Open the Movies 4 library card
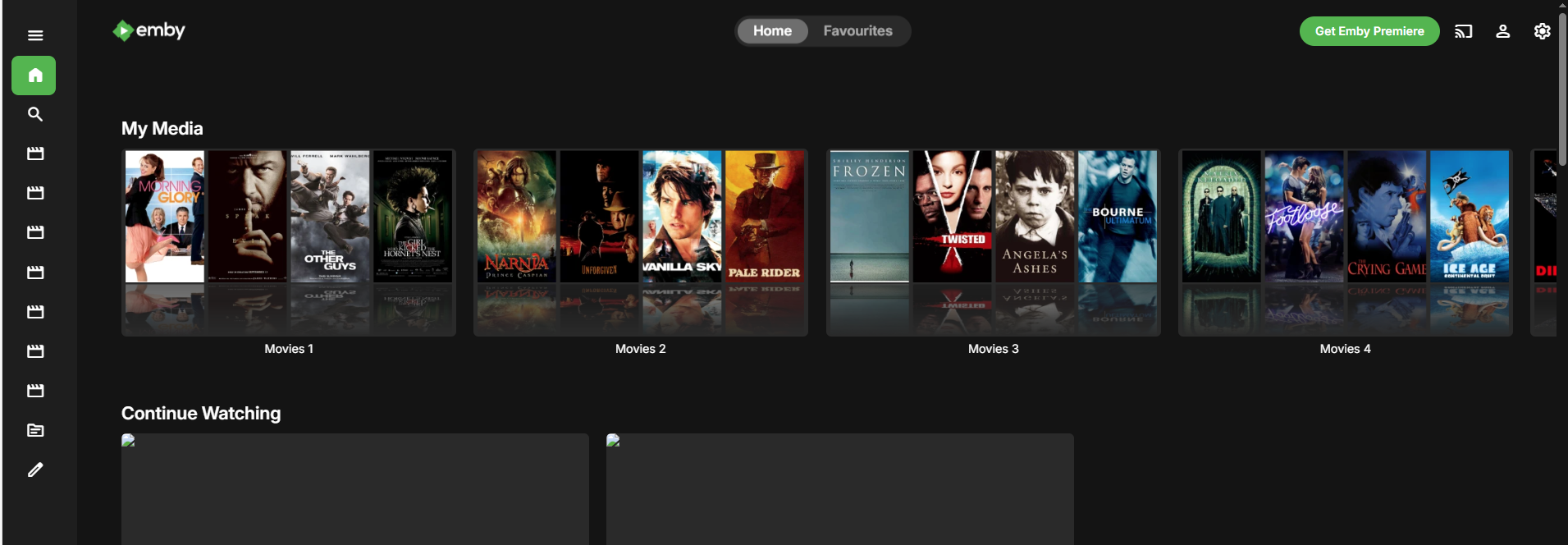The image size is (1568, 545). [1346, 242]
